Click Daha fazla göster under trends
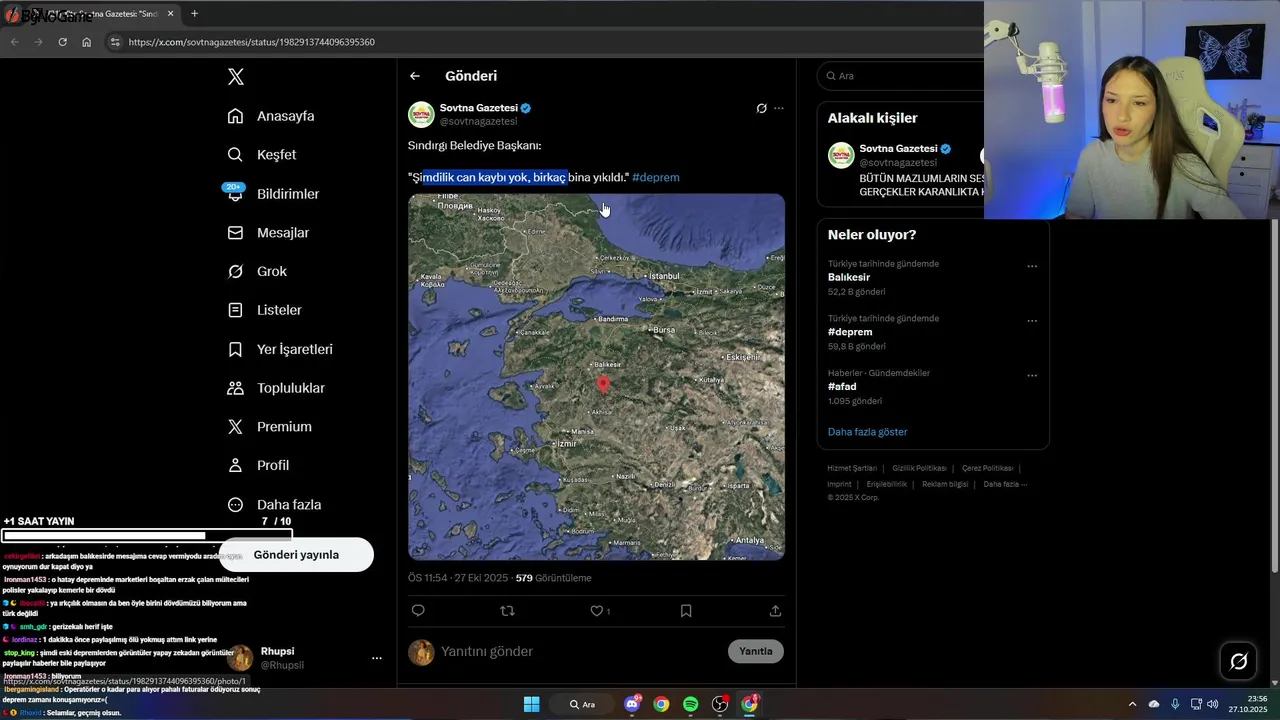 point(868,432)
